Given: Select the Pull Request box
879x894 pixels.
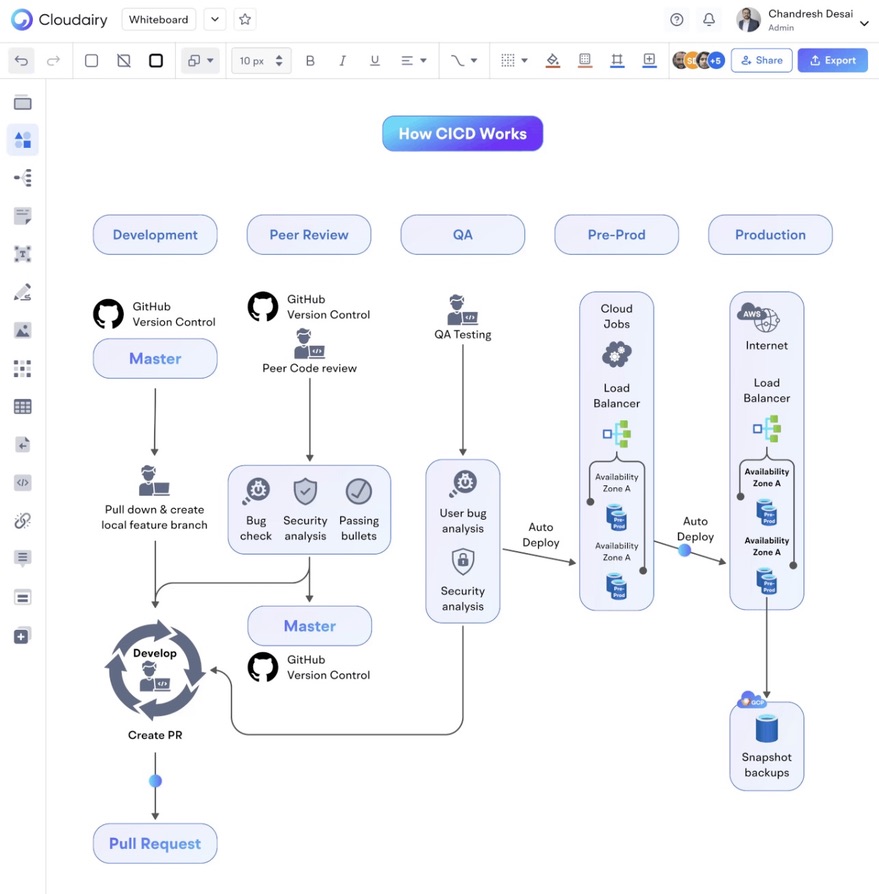Looking at the screenshot, I should pyautogui.click(x=155, y=843).
